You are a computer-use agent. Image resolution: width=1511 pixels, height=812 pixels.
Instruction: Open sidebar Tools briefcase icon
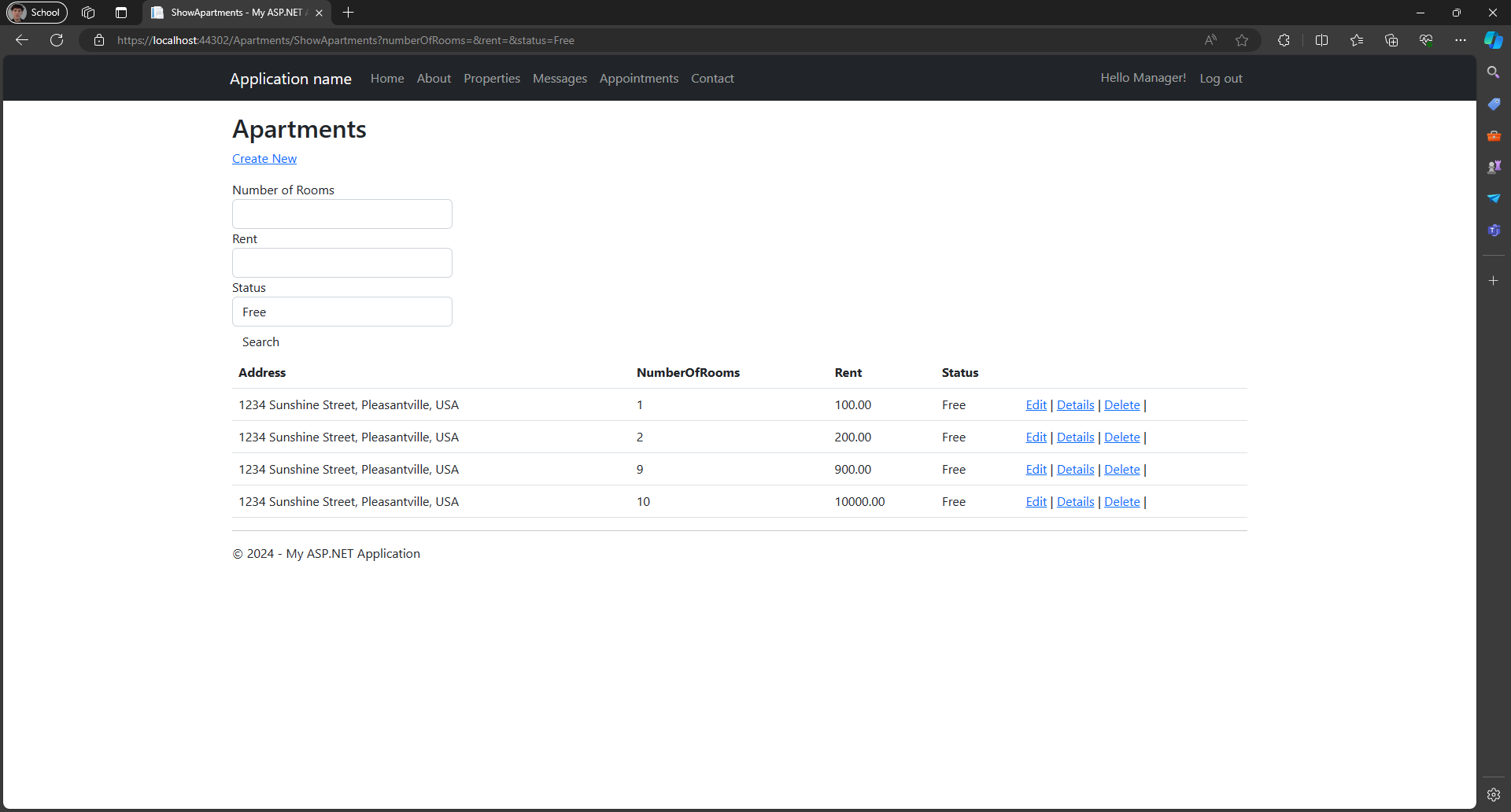(1493, 135)
